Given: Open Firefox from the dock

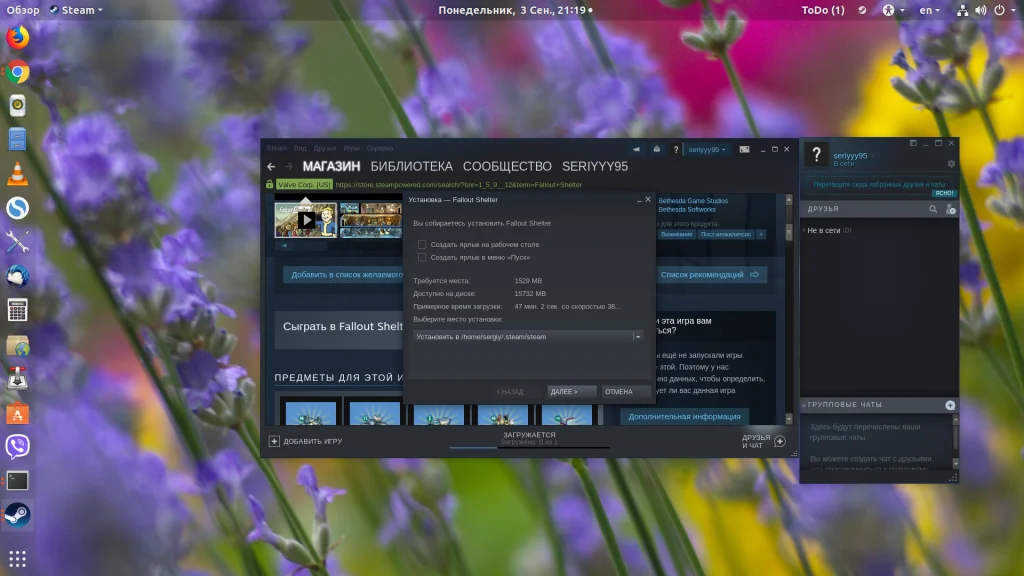Looking at the screenshot, I should [18, 37].
